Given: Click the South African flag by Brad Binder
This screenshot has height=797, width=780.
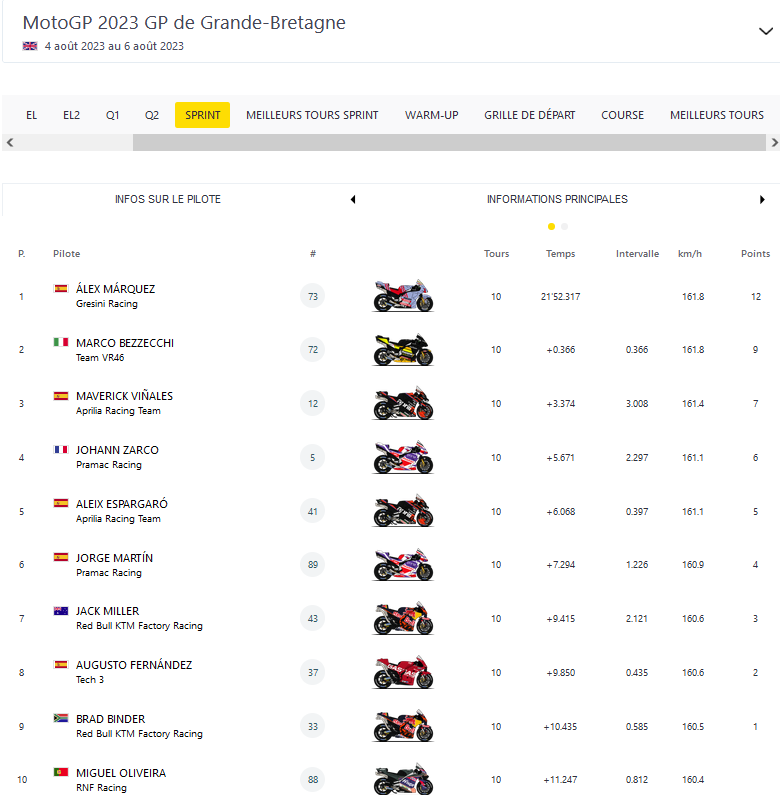Looking at the screenshot, I should coord(61,719).
